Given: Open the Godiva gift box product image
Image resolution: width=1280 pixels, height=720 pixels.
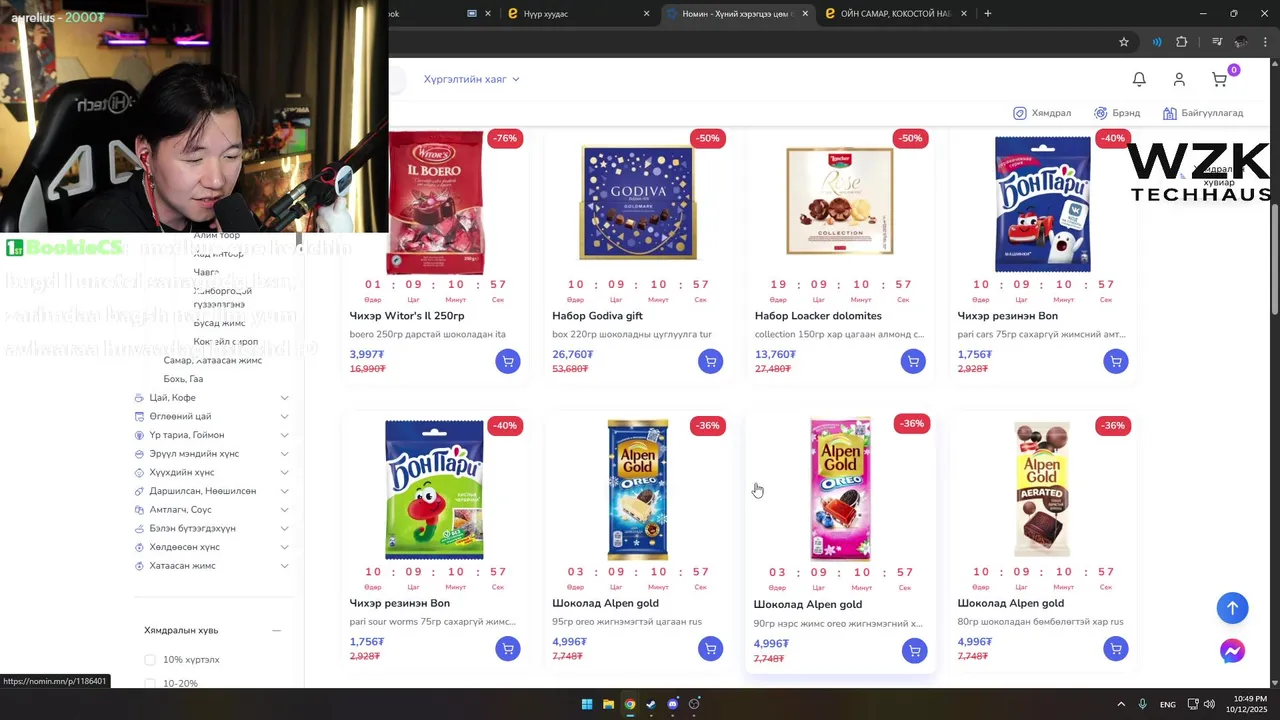Looking at the screenshot, I should coord(638,203).
